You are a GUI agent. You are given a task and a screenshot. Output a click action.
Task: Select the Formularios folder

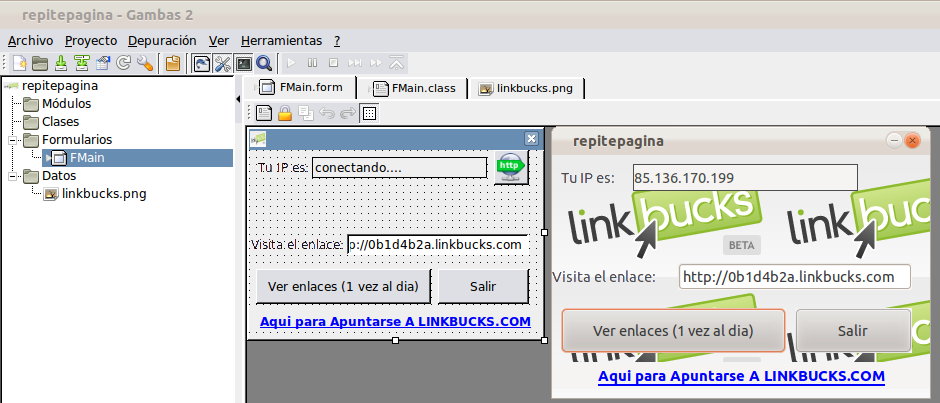tap(76, 140)
